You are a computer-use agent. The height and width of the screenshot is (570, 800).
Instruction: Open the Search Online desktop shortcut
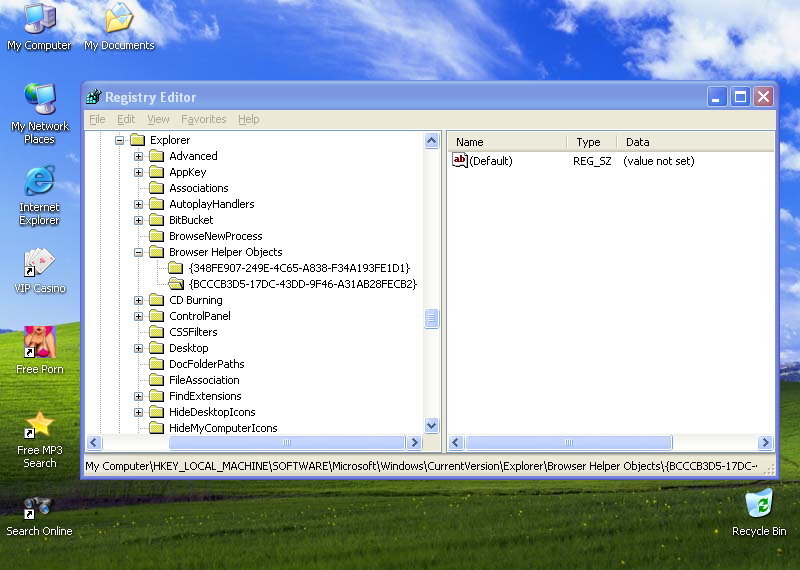[39, 507]
